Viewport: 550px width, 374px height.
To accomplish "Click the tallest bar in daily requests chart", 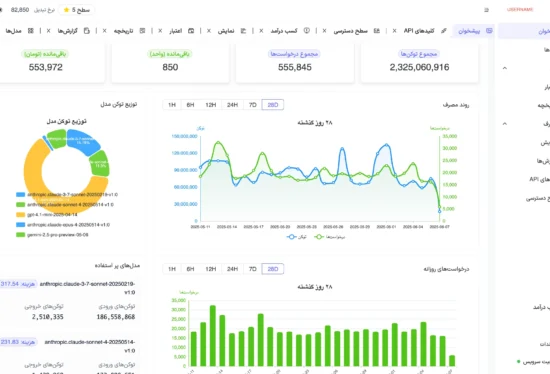I will coord(213,336).
